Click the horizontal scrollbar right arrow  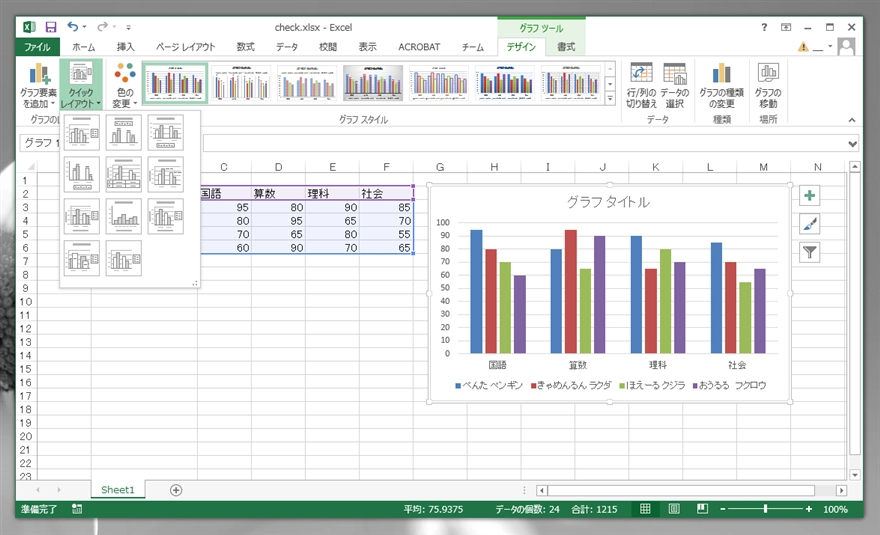(841, 490)
